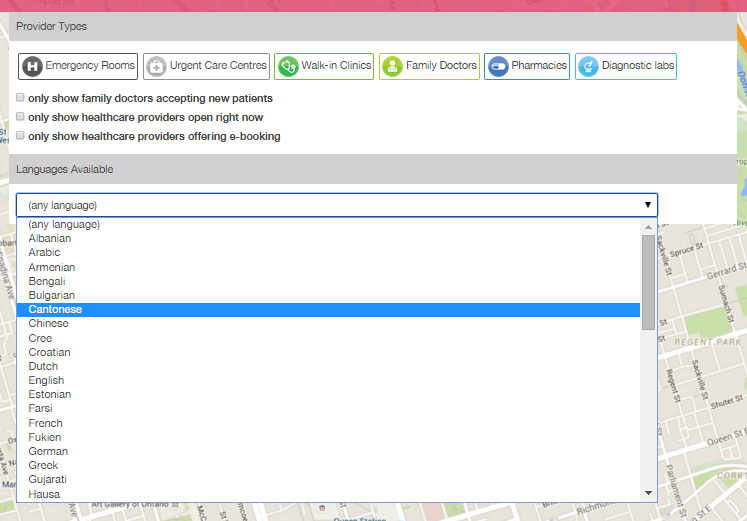
Task: Click the Walk-in Clinics filter label
Action: click(x=336, y=65)
